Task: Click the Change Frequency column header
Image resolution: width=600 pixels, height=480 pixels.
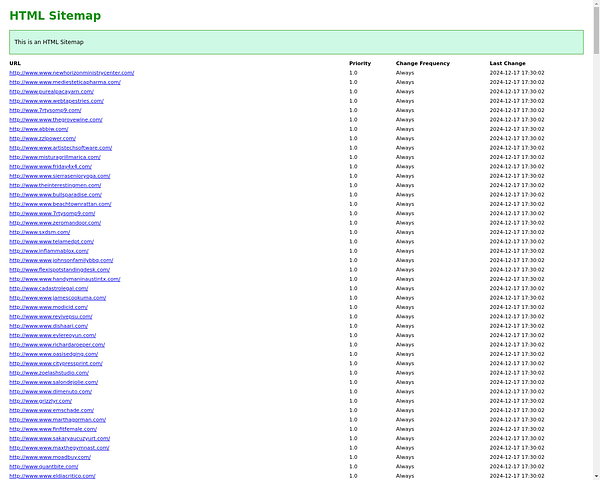Action: (x=422, y=63)
